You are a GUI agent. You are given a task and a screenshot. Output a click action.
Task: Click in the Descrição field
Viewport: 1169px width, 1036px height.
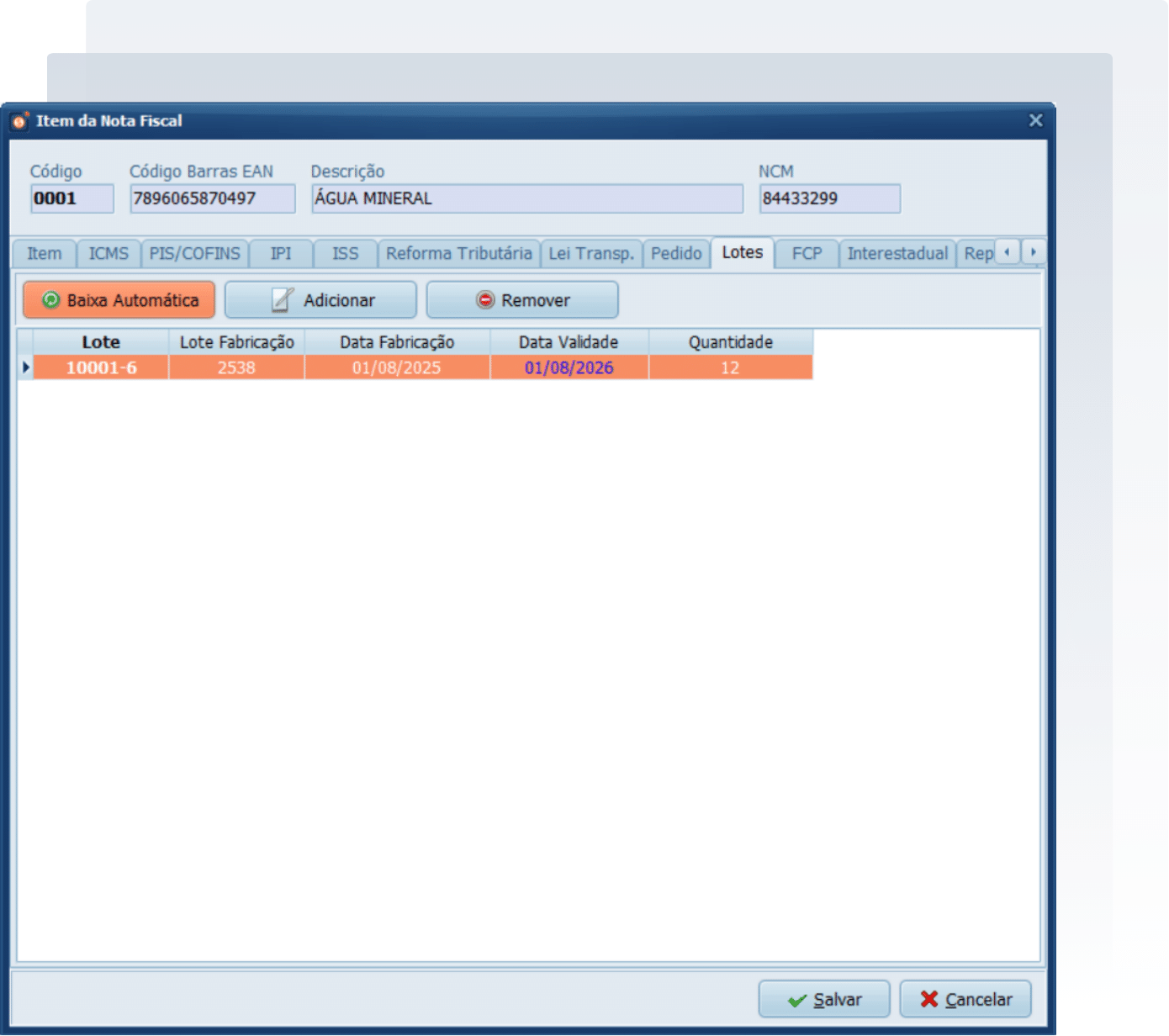click(x=526, y=199)
